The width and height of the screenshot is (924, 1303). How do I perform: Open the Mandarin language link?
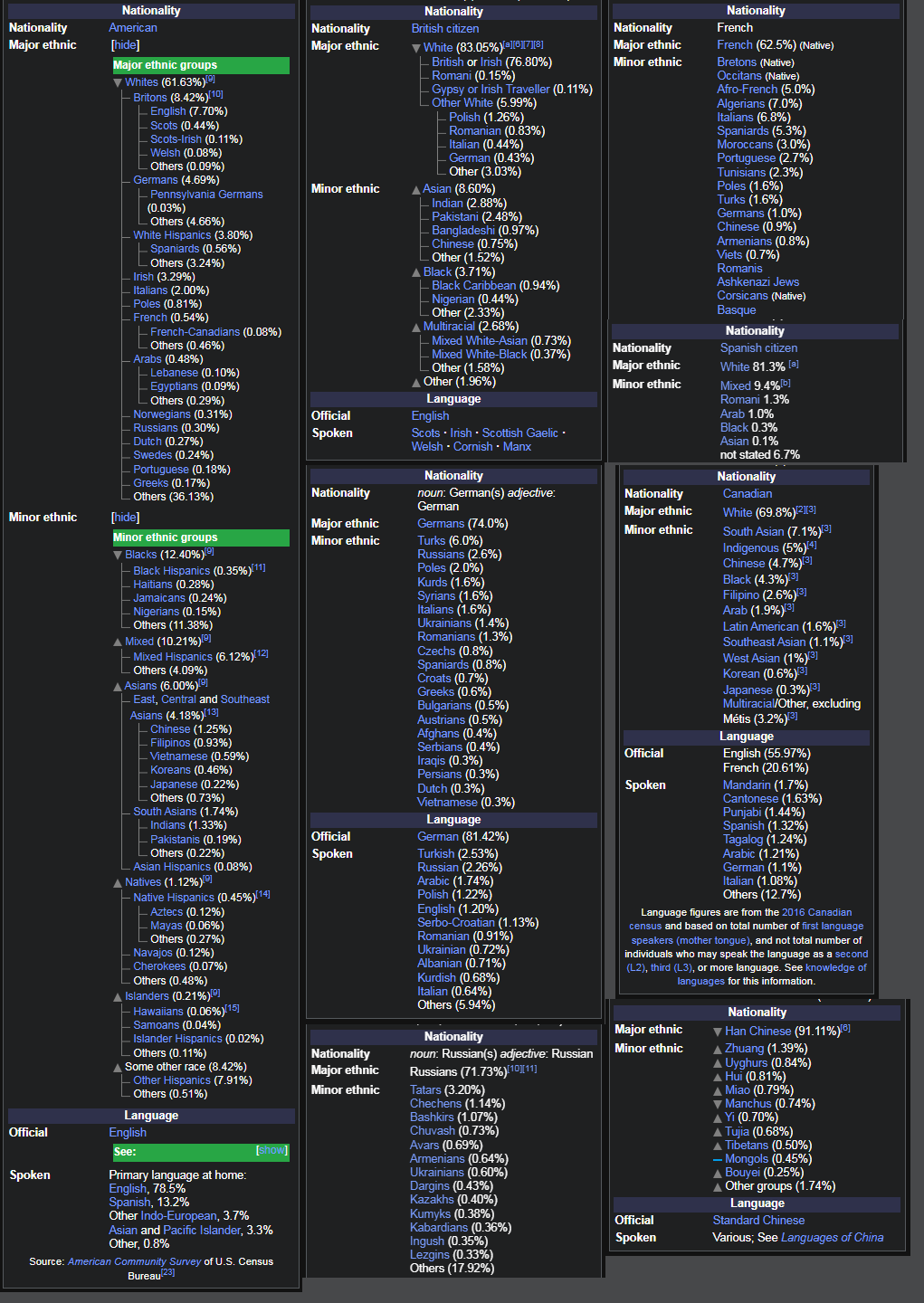747,785
